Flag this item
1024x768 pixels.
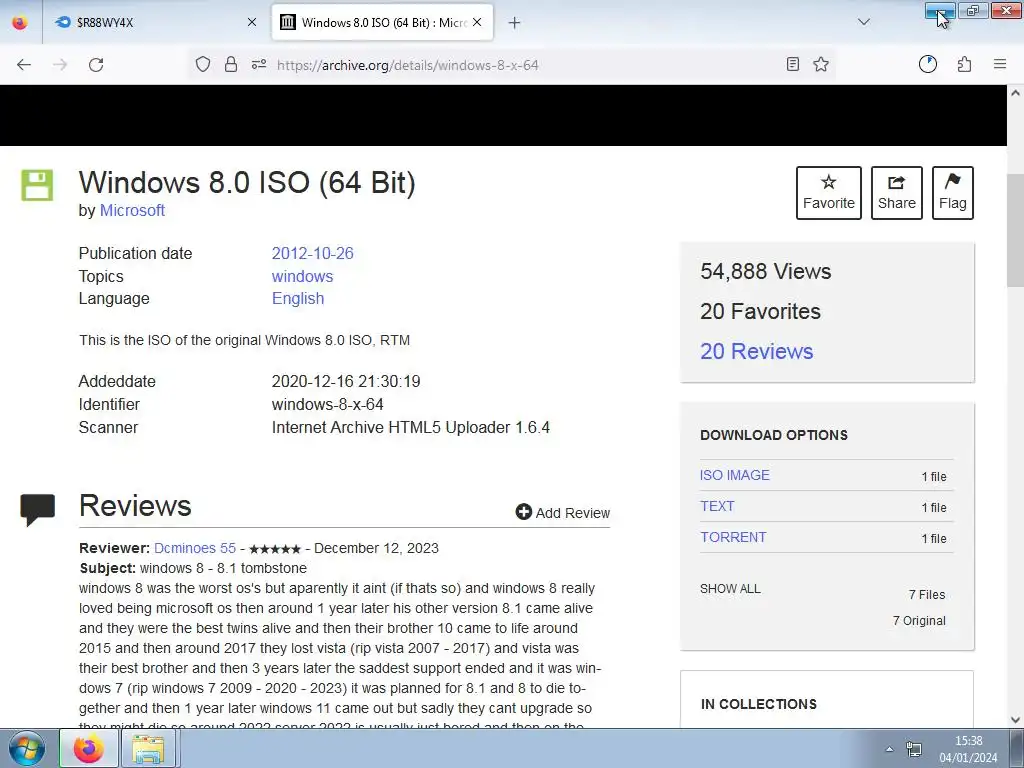point(953,193)
